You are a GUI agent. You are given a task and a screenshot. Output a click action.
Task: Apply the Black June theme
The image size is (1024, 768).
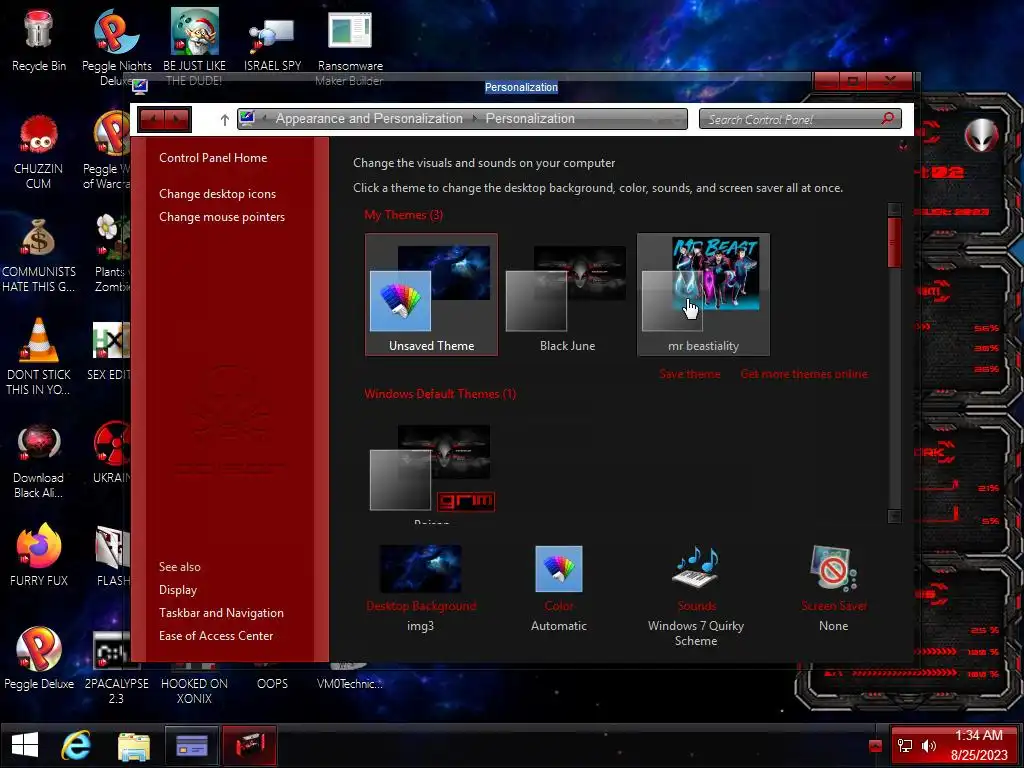[x=567, y=294]
